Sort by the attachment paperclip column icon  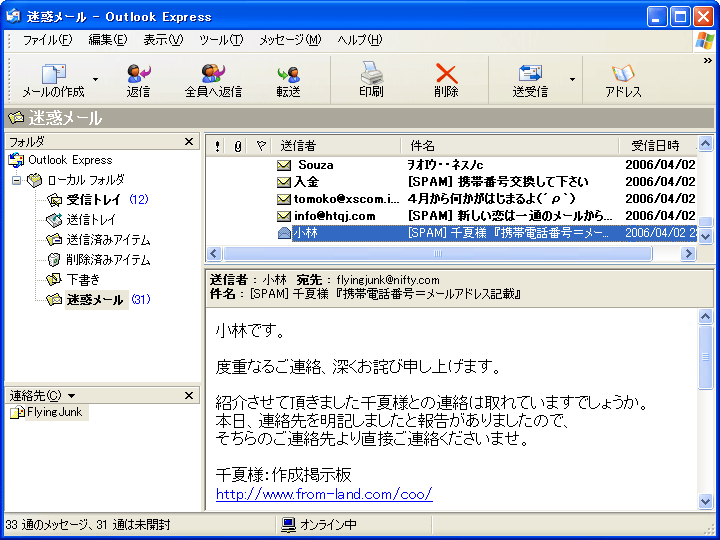tap(237, 146)
